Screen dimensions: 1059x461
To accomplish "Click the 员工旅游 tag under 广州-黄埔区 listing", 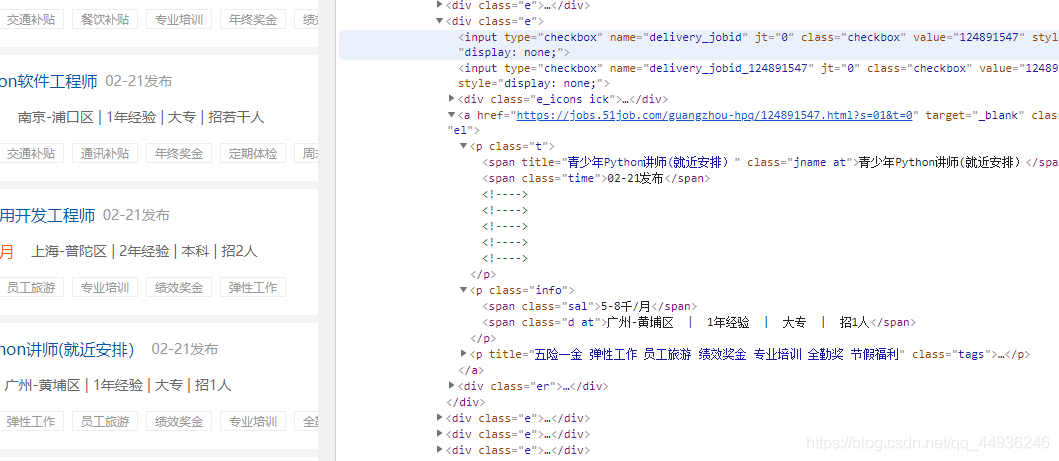I will [x=105, y=421].
